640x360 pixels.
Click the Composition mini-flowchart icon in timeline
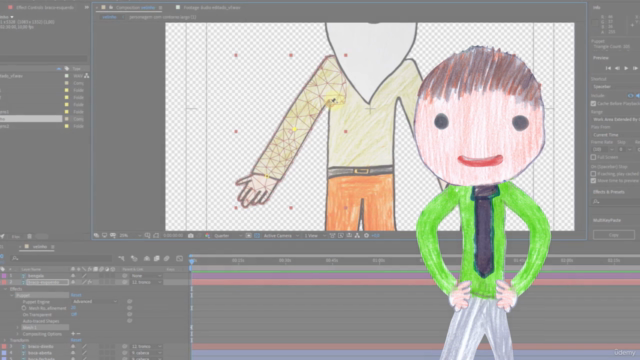point(122,258)
